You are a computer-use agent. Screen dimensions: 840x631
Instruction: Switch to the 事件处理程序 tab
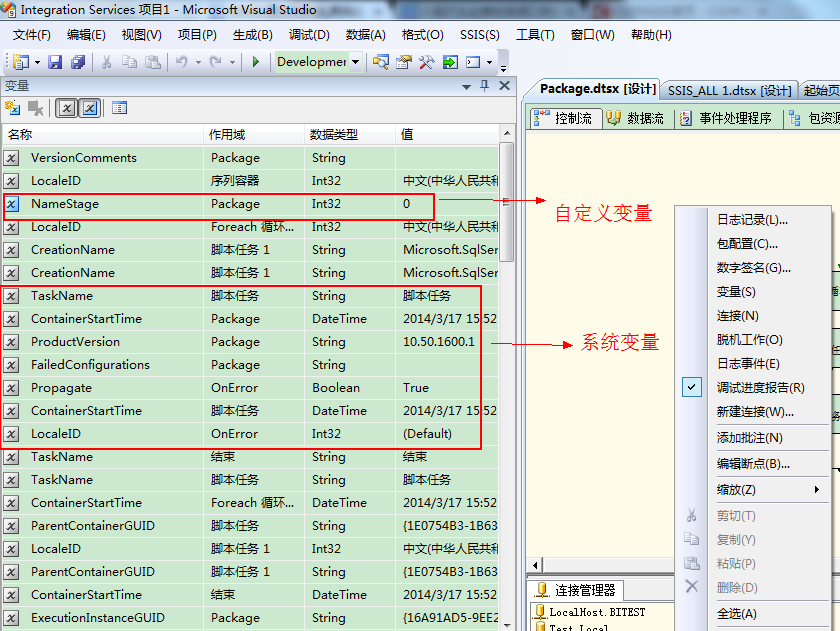click(x=726, y=118)
